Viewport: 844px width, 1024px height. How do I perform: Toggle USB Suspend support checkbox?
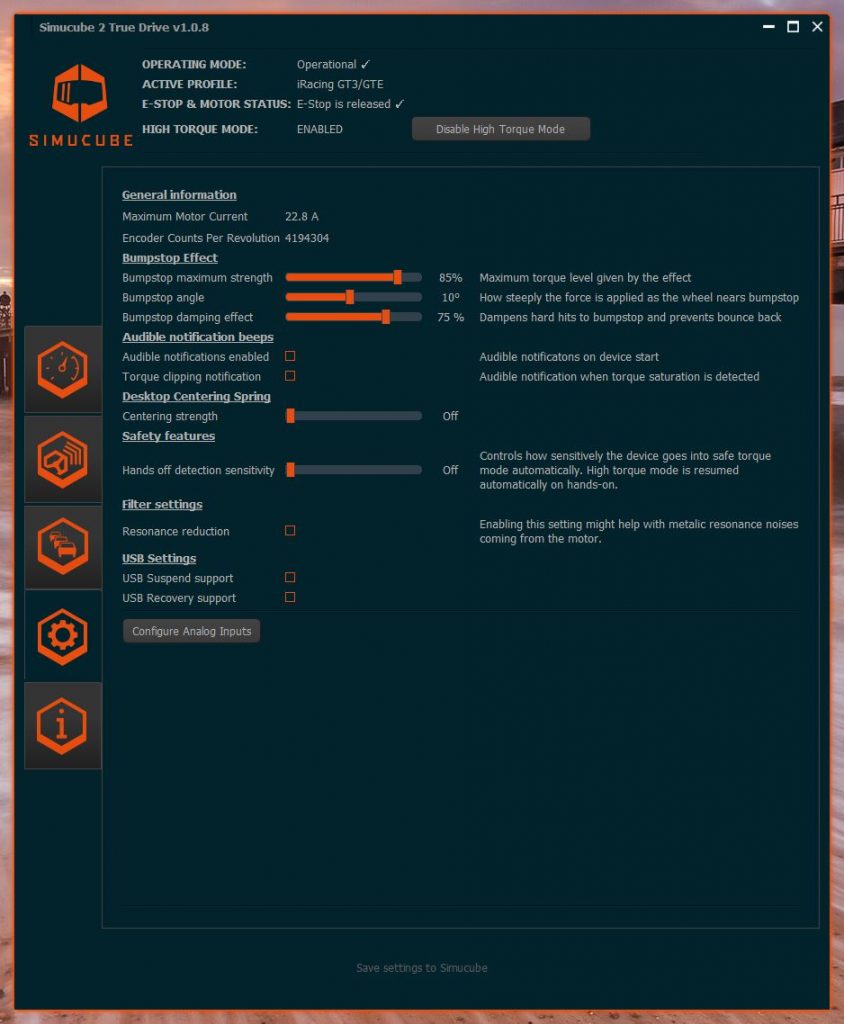tap(290, 577)
